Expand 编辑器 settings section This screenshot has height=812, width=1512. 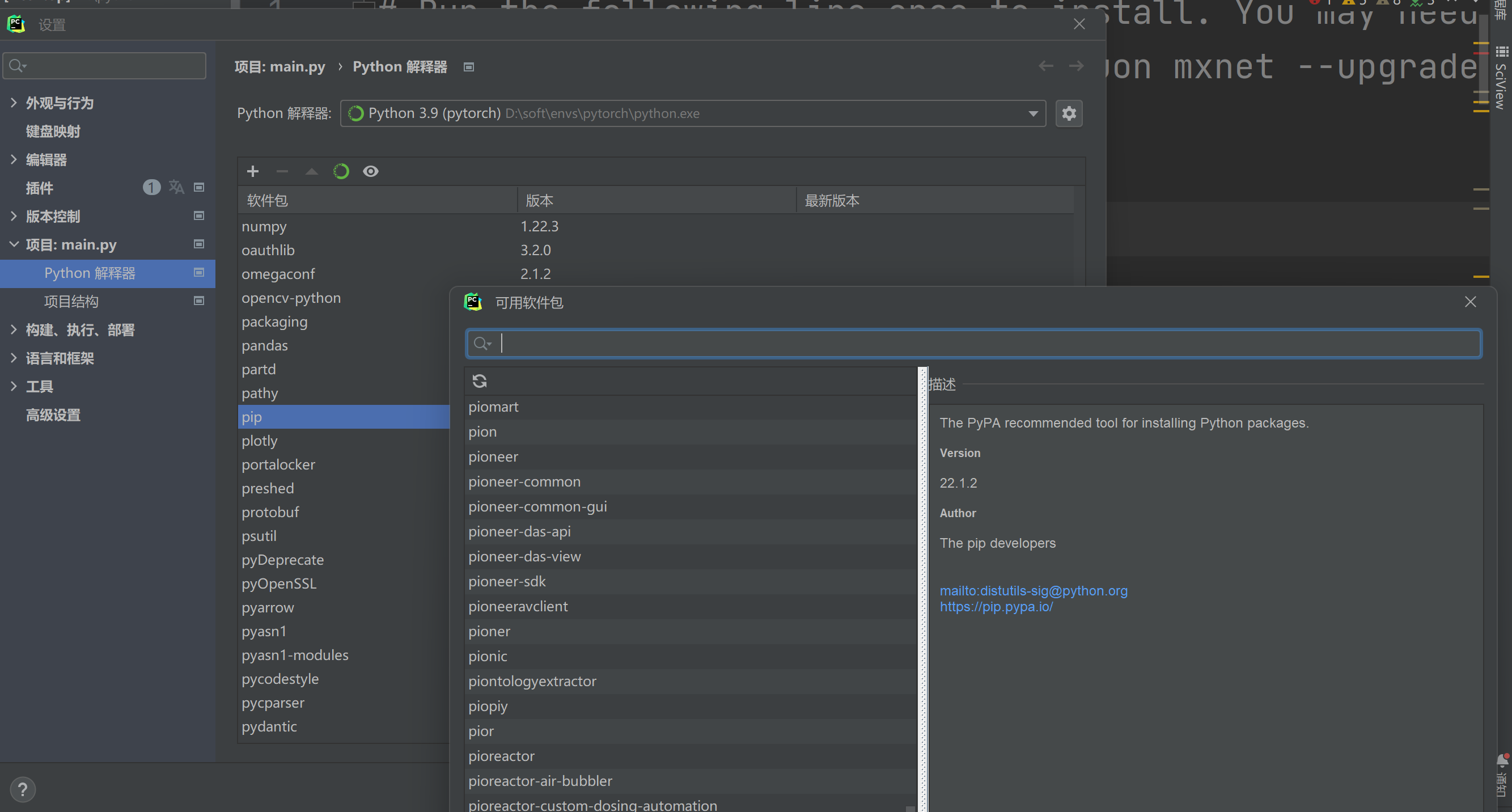(x=14, y=160)
